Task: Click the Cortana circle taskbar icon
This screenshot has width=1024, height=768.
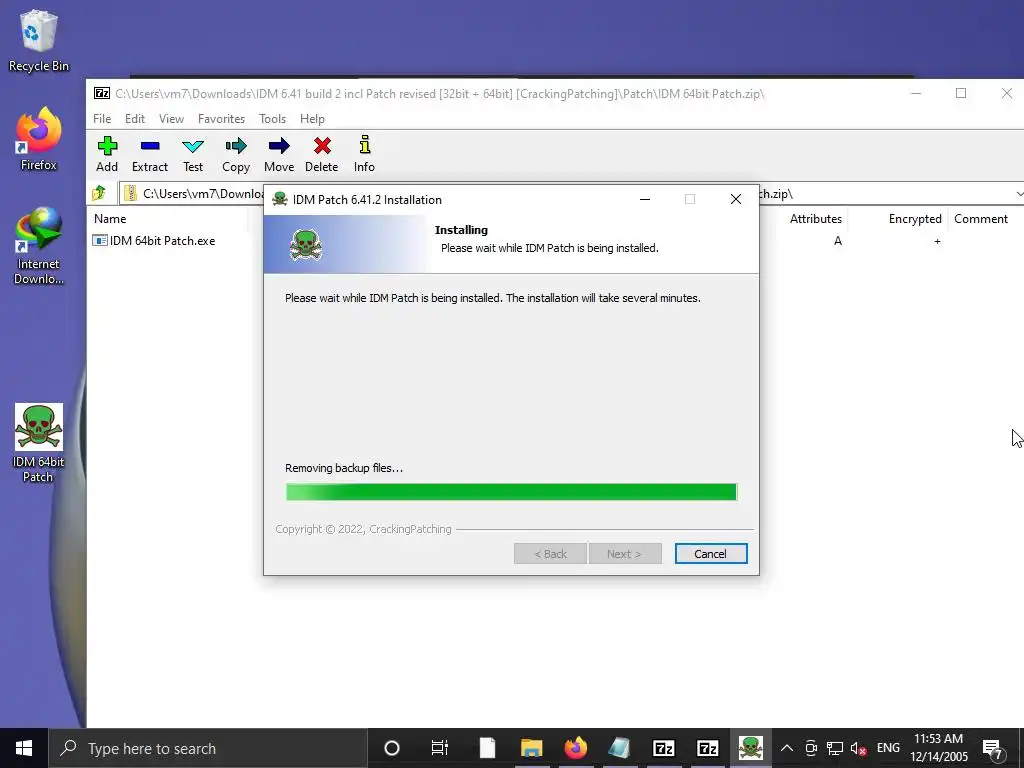Action: coord(392,748)
